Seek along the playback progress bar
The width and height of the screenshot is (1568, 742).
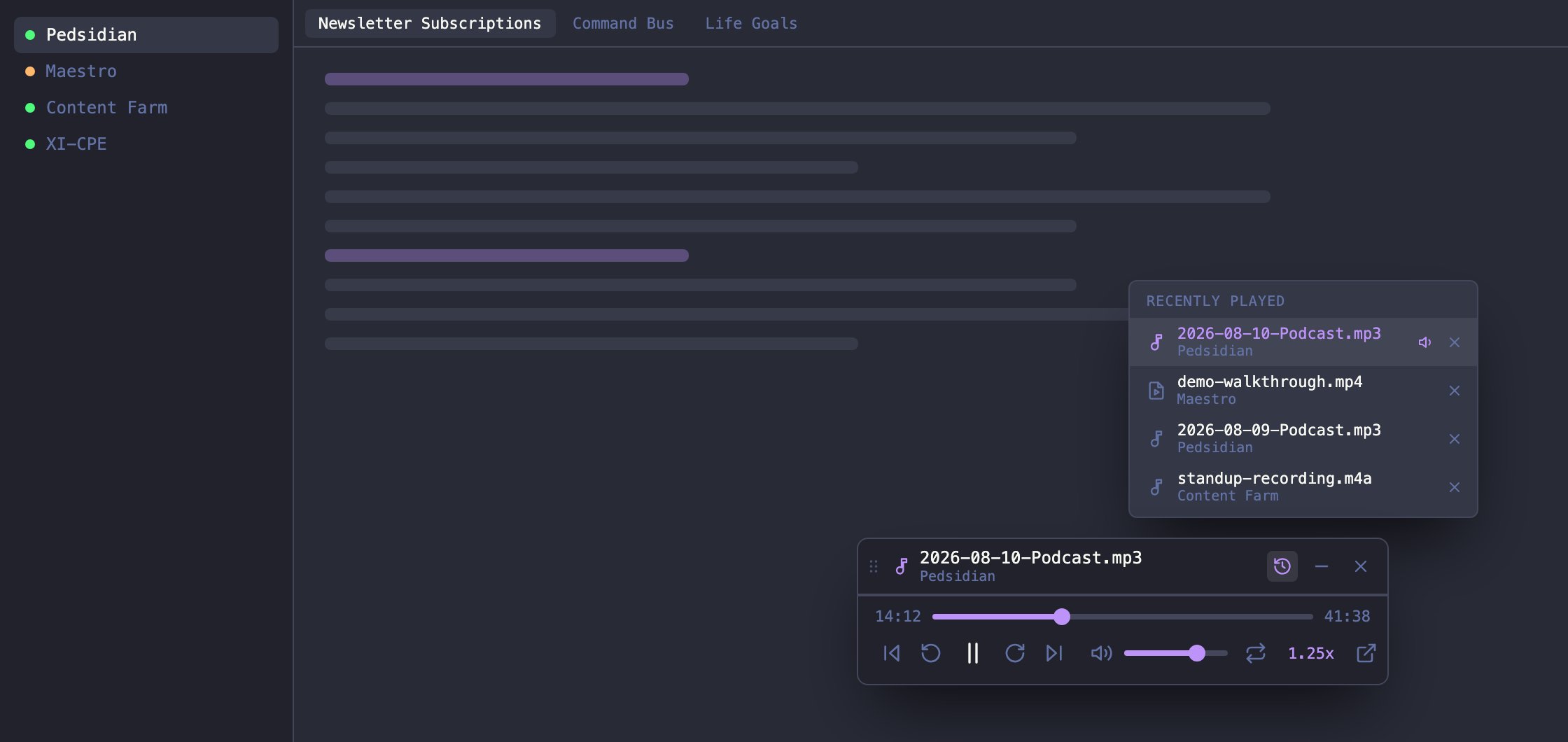pyautogui.click(x=1123, y=617)
